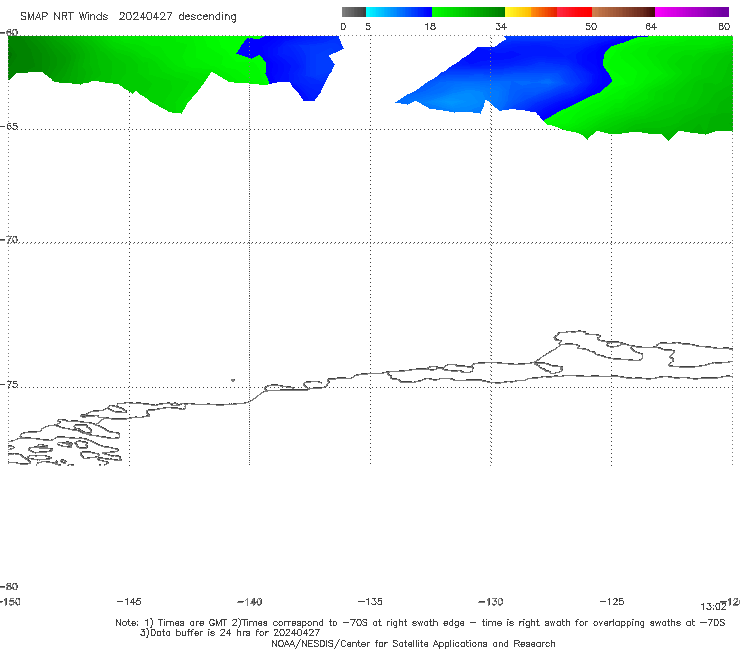The height and width of the screenshot is (650, 740).
Task: Click the gray segment of the color scale
Action: (353, 12)
